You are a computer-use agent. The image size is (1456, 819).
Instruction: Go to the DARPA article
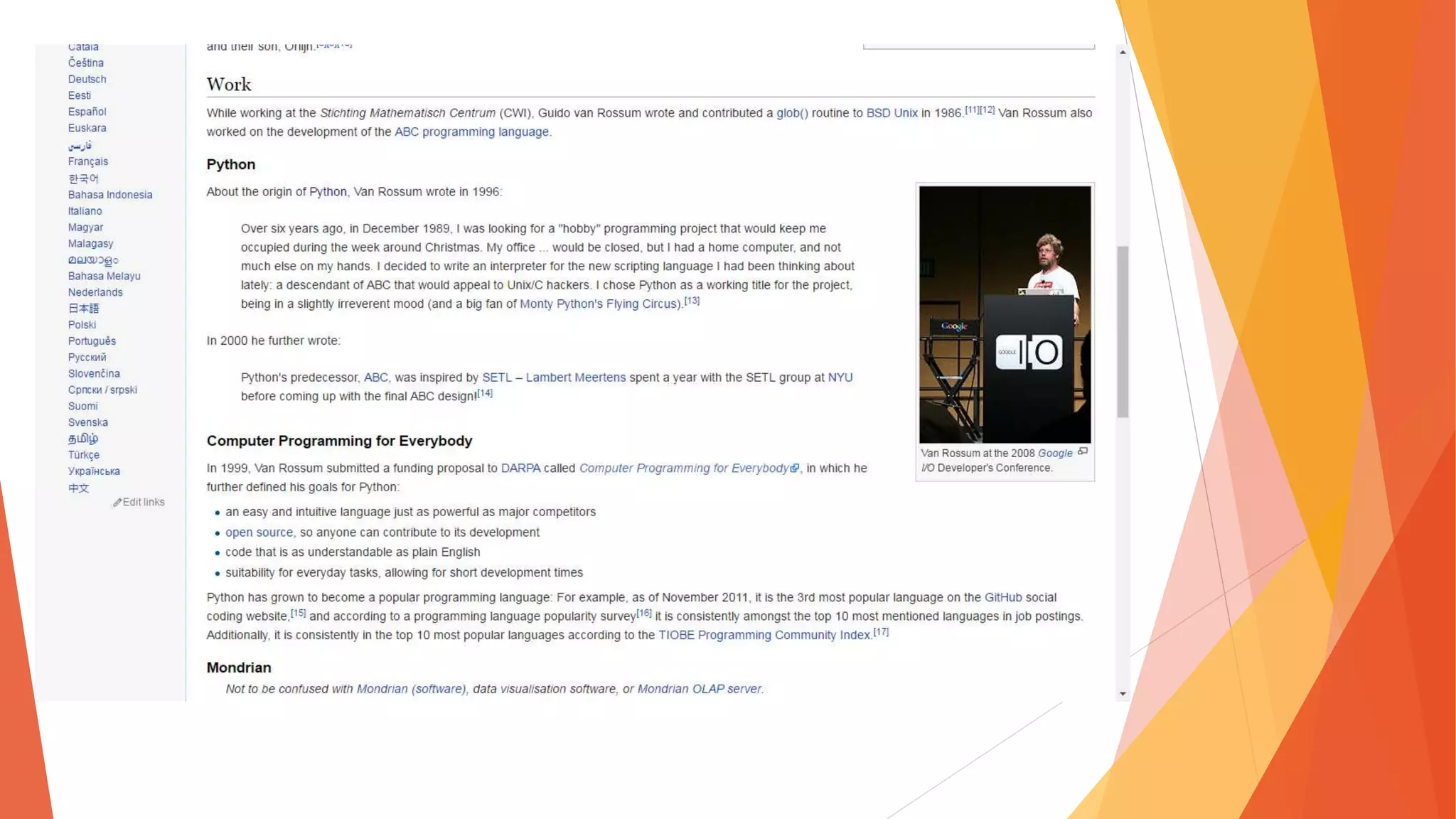[x=520, y=469]
